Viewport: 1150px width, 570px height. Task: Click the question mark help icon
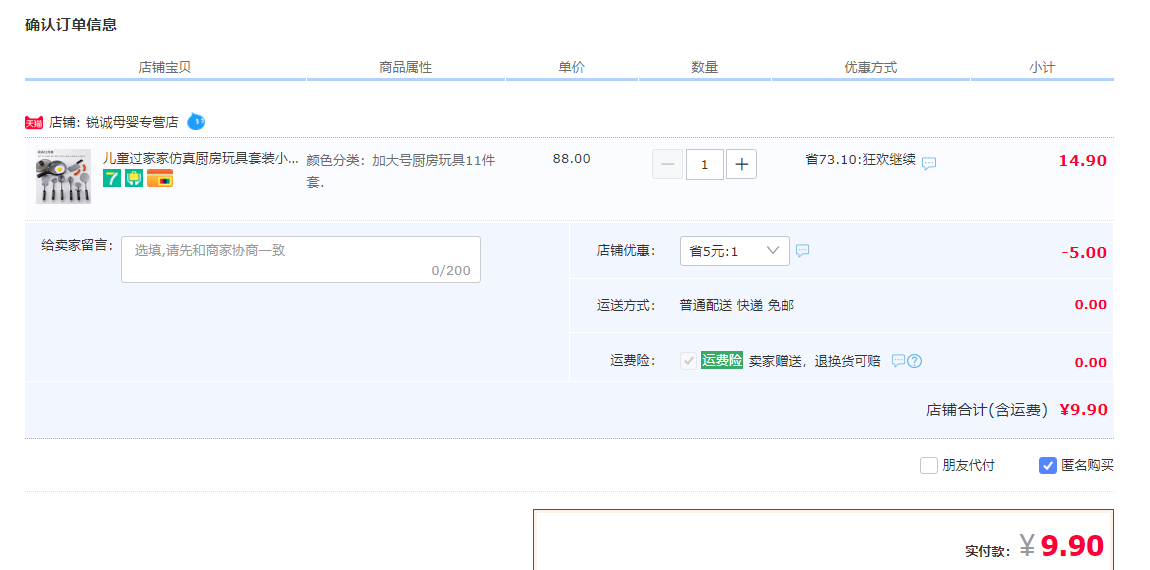coord(915,361)
